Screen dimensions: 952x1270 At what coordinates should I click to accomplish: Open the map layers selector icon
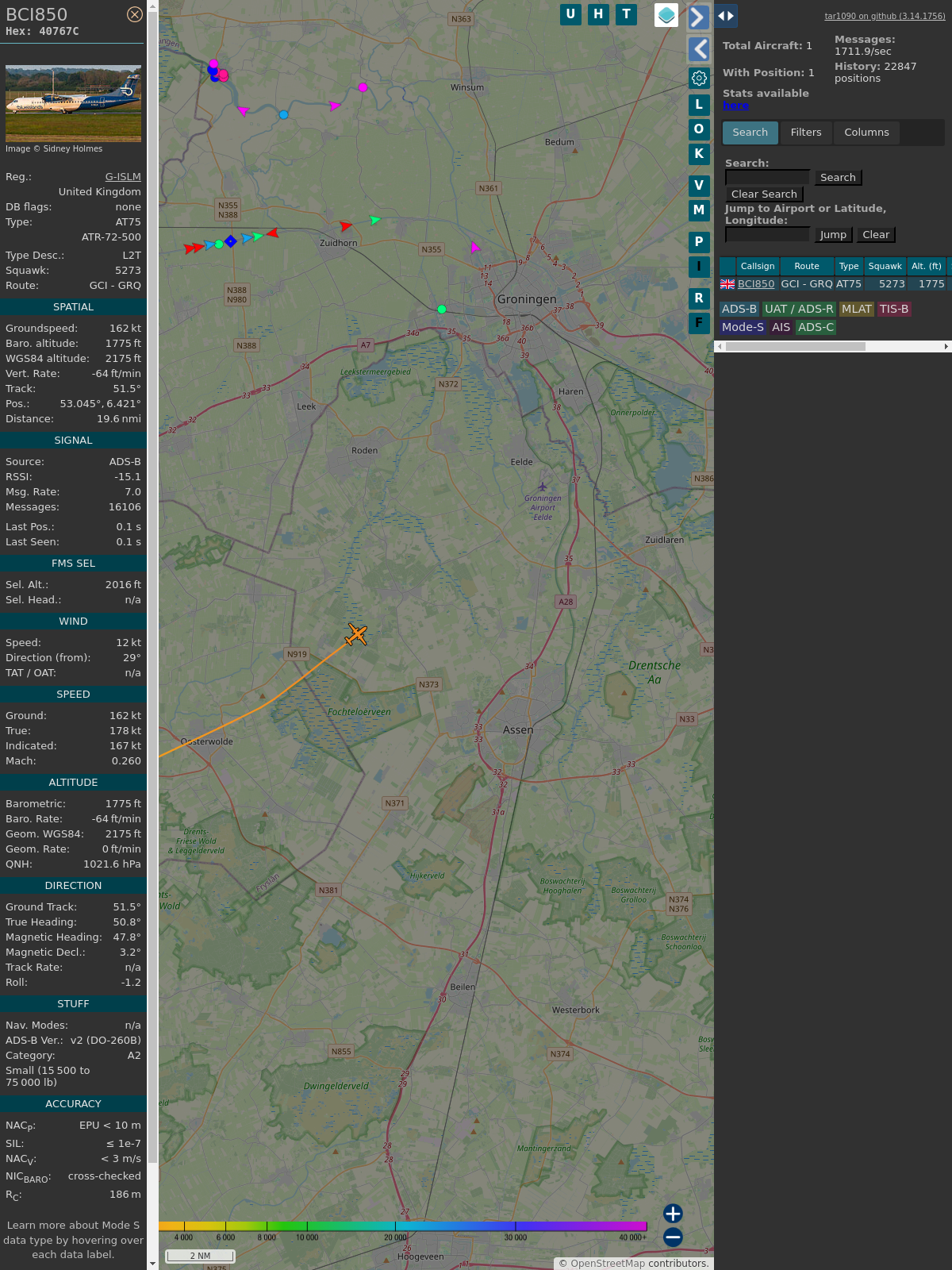pyautogui.click(x=666, y=15)
